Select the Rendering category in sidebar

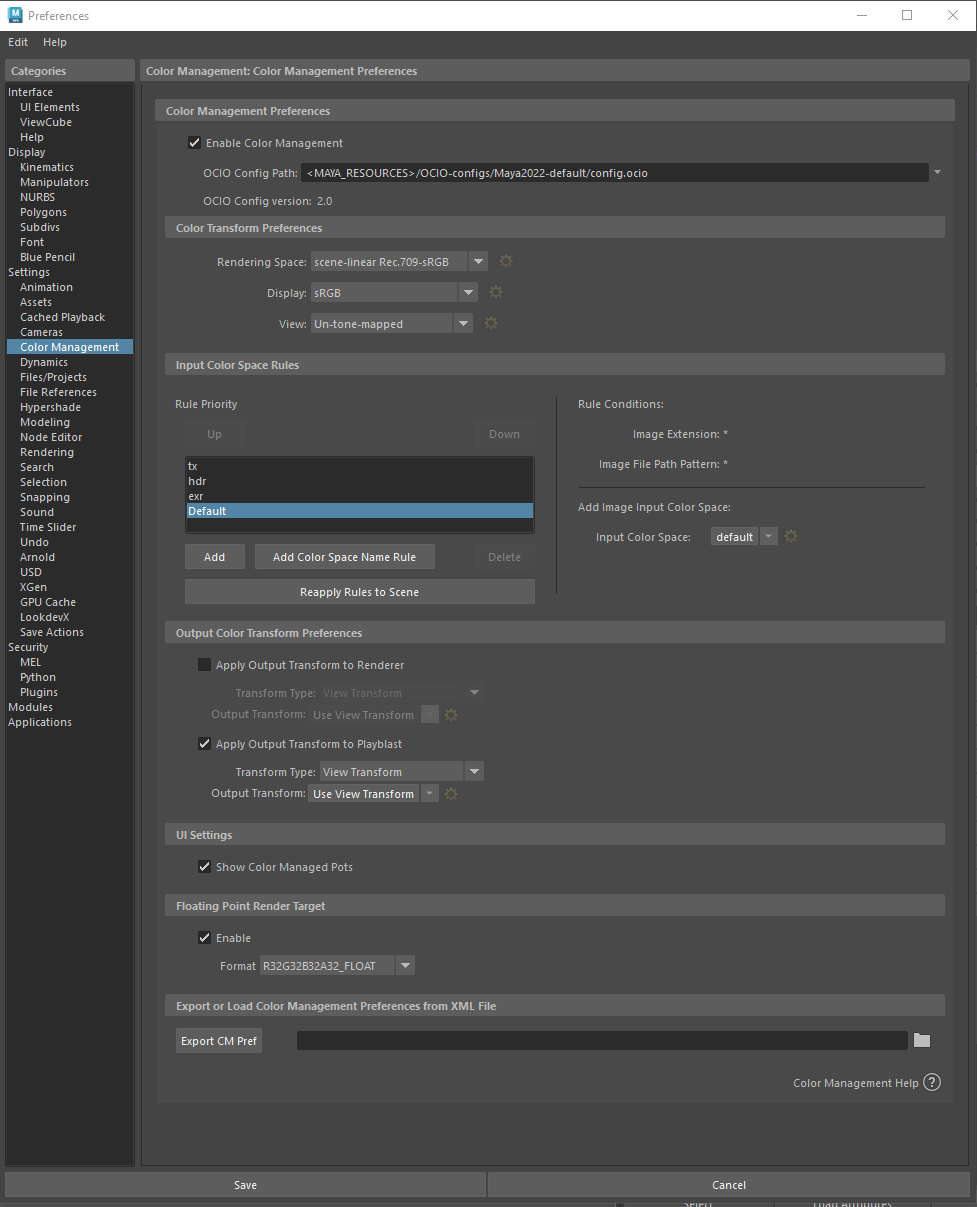46,451
